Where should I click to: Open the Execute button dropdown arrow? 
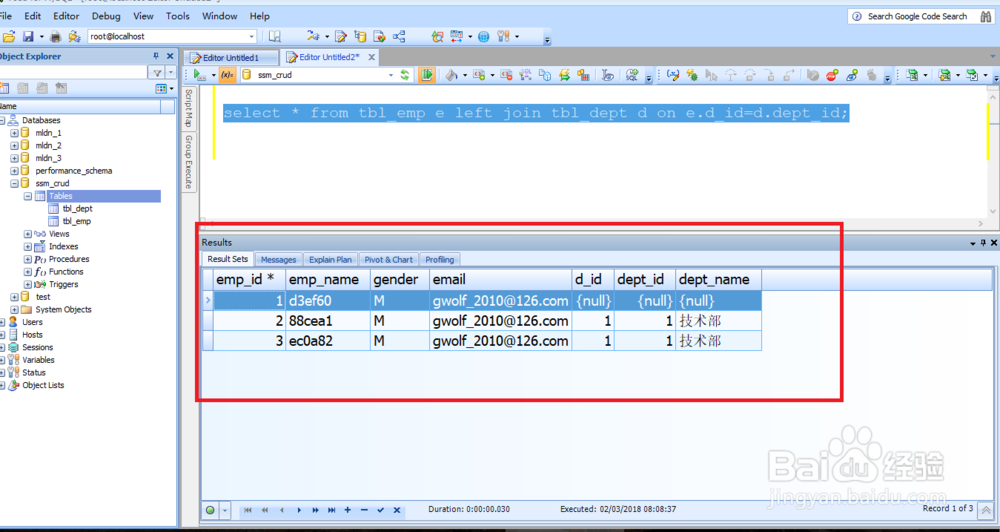[x=213, y=75]
